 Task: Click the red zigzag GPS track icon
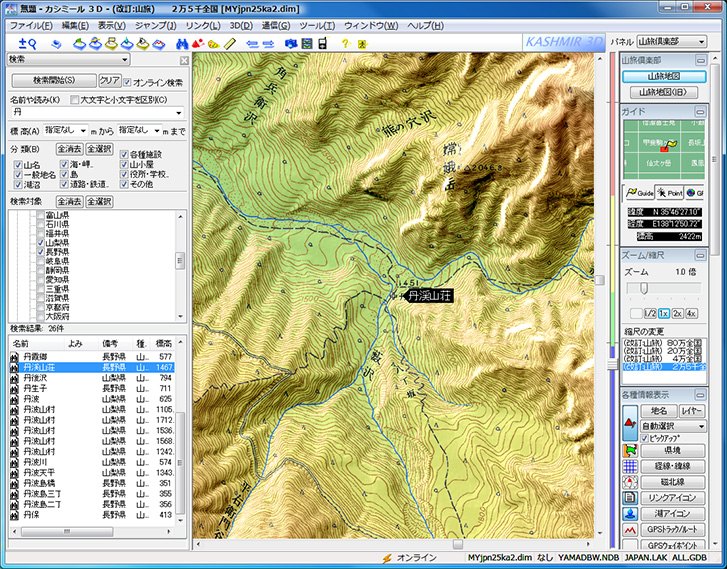point(630,529)
